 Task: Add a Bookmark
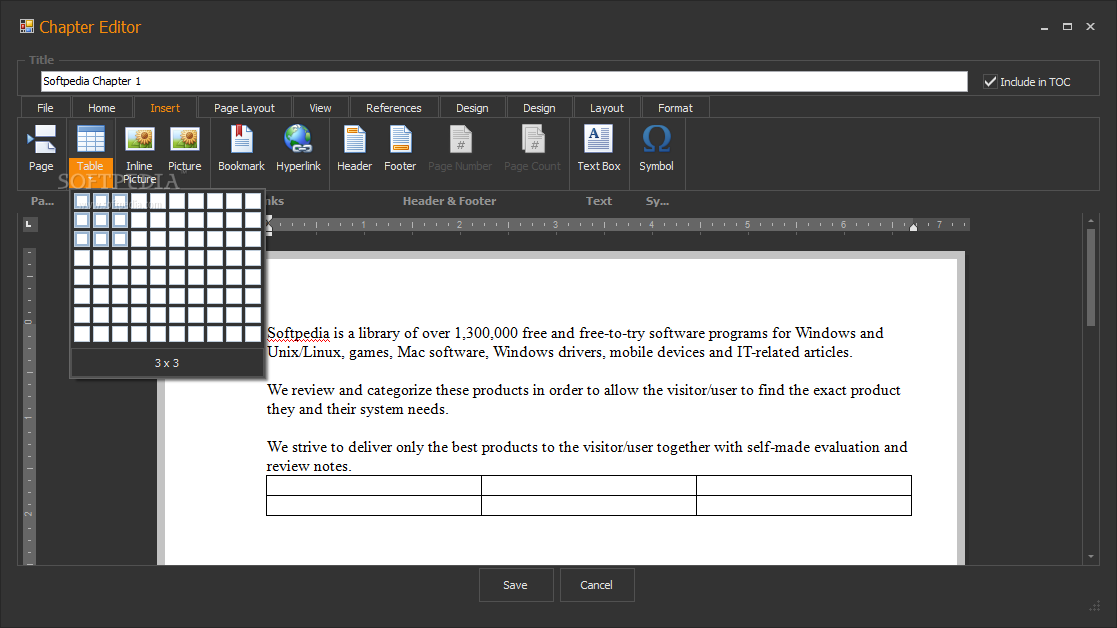(x=241, y=148)
